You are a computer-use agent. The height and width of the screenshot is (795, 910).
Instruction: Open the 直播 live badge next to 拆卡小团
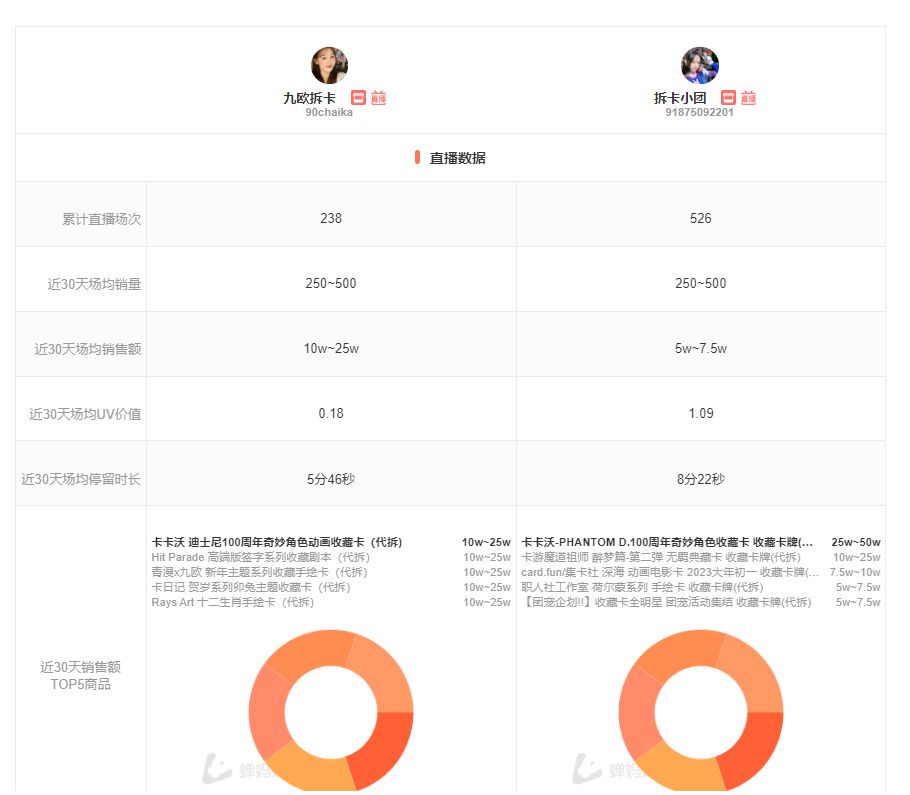(x=749, y=97)
